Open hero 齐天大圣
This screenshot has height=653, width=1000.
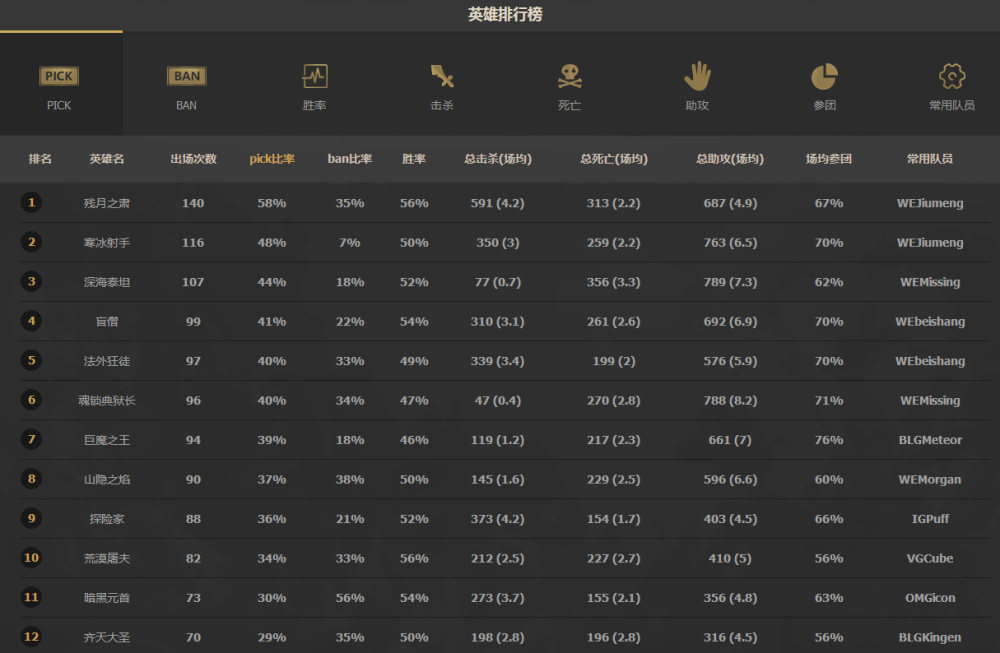[107, 637]
